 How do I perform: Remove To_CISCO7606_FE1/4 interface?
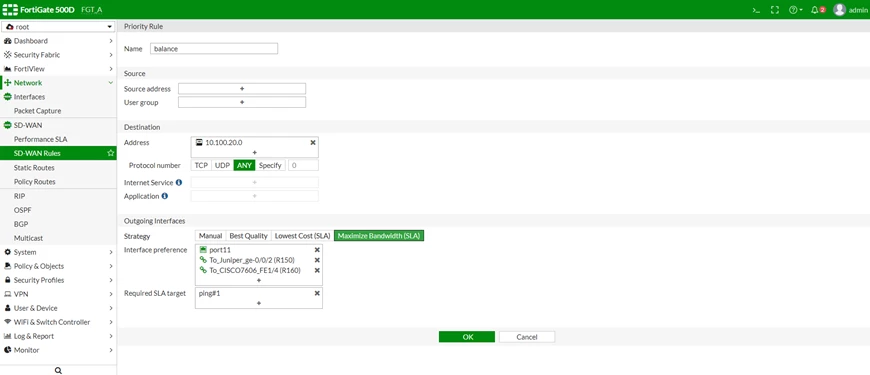[317, 270]
